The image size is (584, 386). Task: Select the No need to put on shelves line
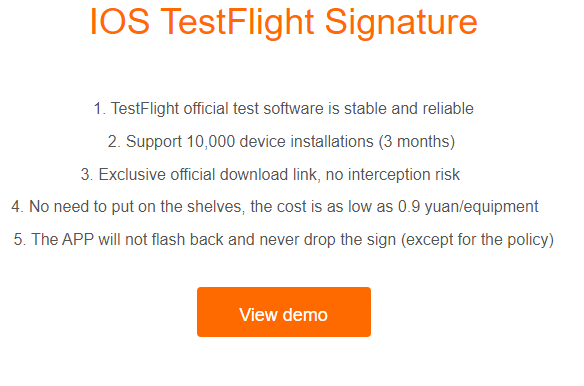point(275,206)
